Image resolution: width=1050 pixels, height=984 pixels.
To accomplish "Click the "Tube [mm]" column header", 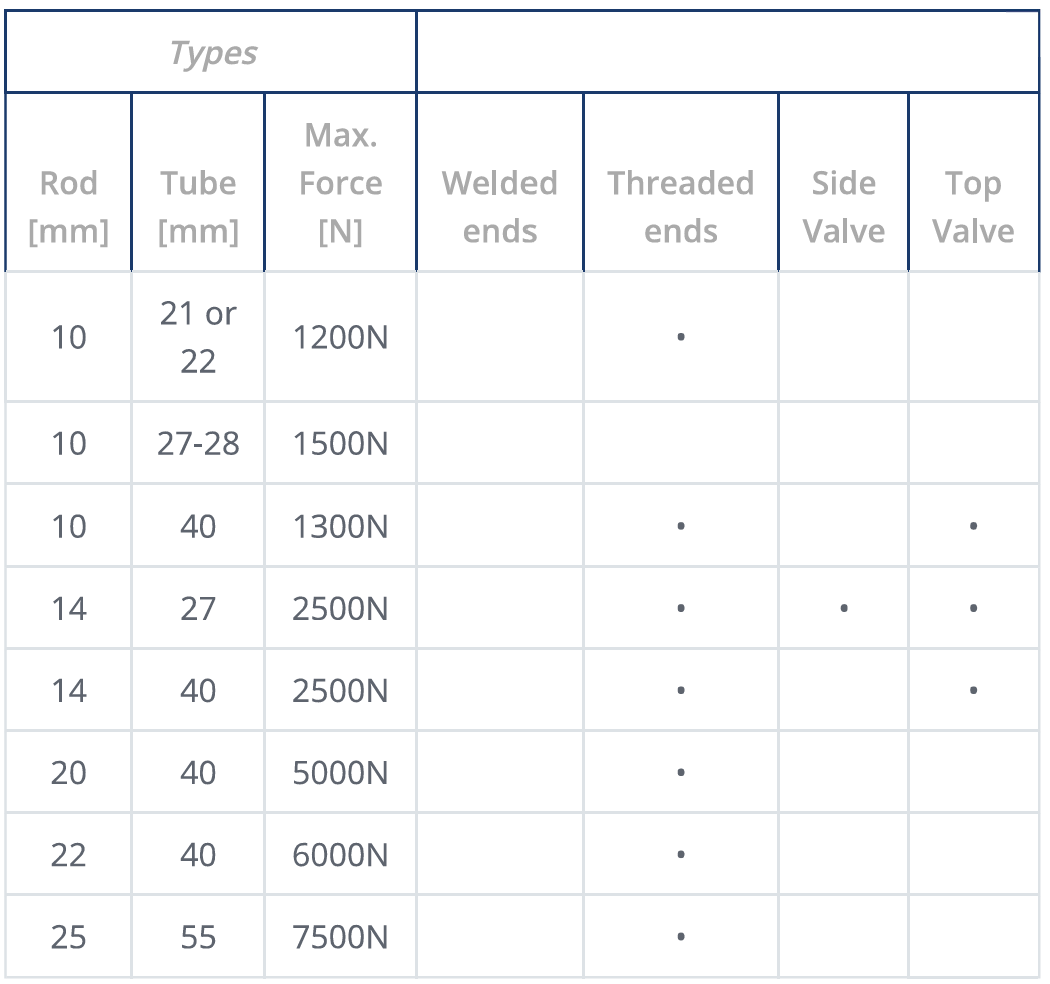I will [198, 207].
